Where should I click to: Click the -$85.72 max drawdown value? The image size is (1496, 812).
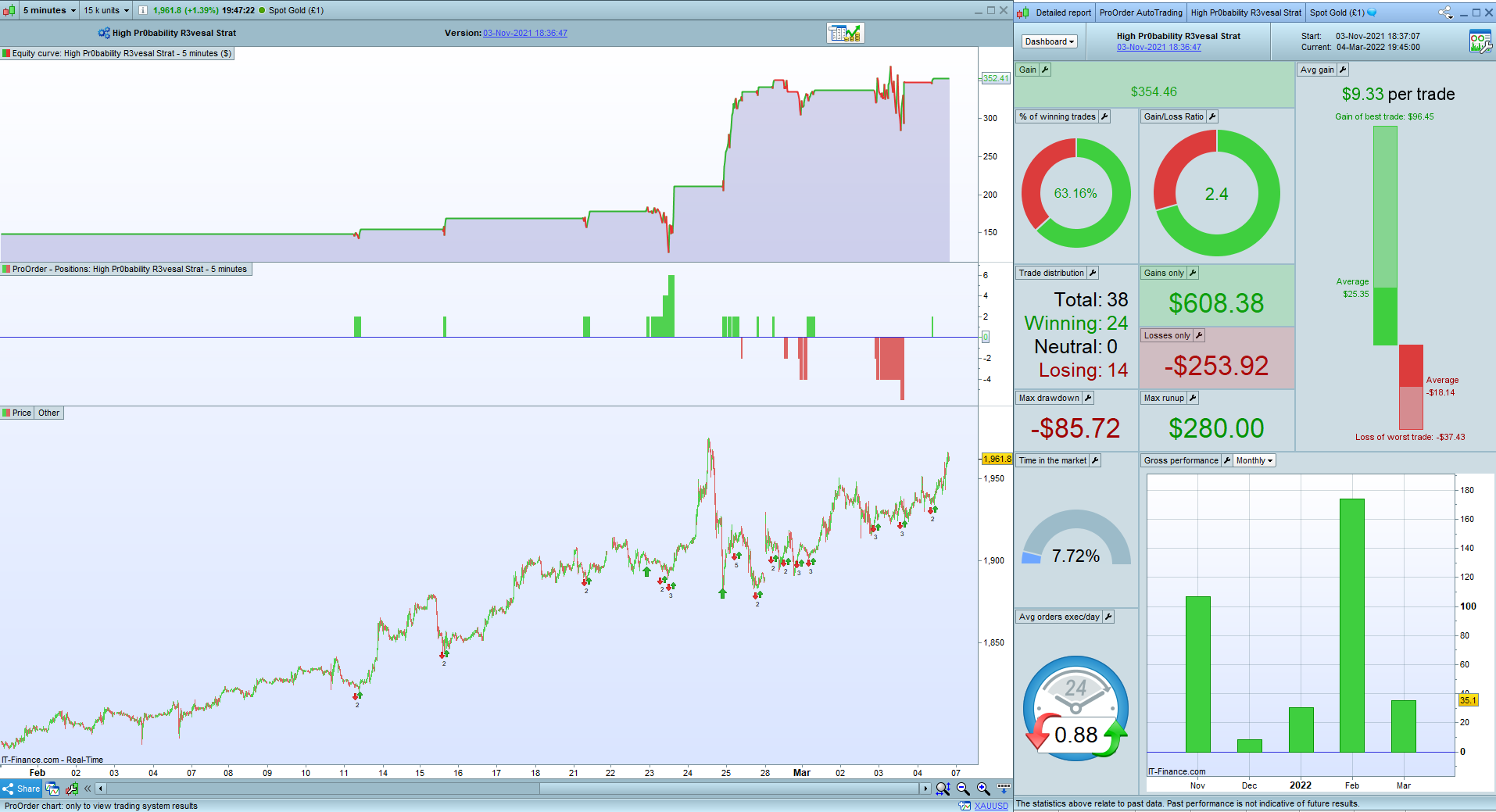point(1075,428)
